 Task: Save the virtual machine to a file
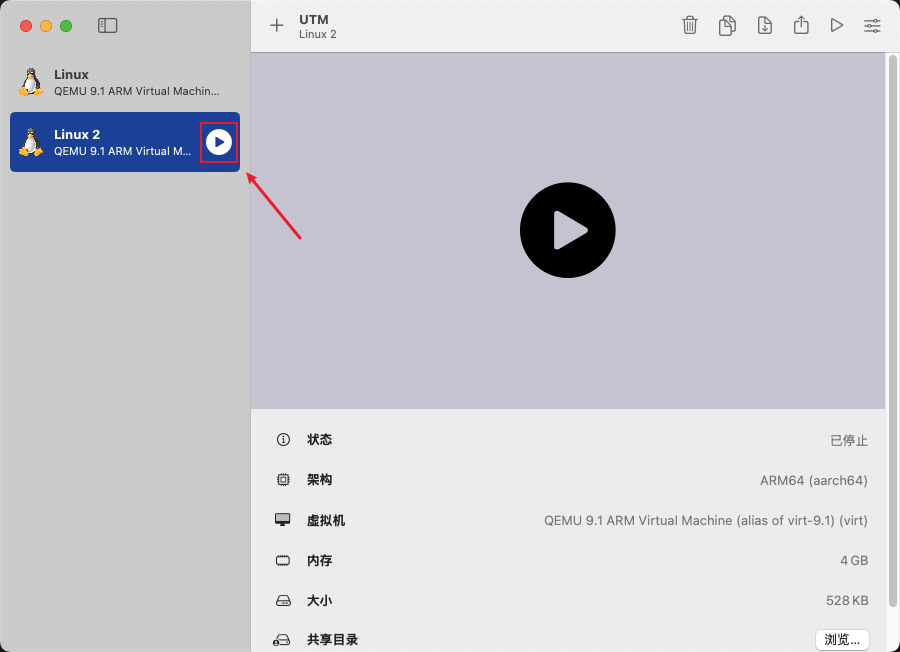[x=764, y=25]
